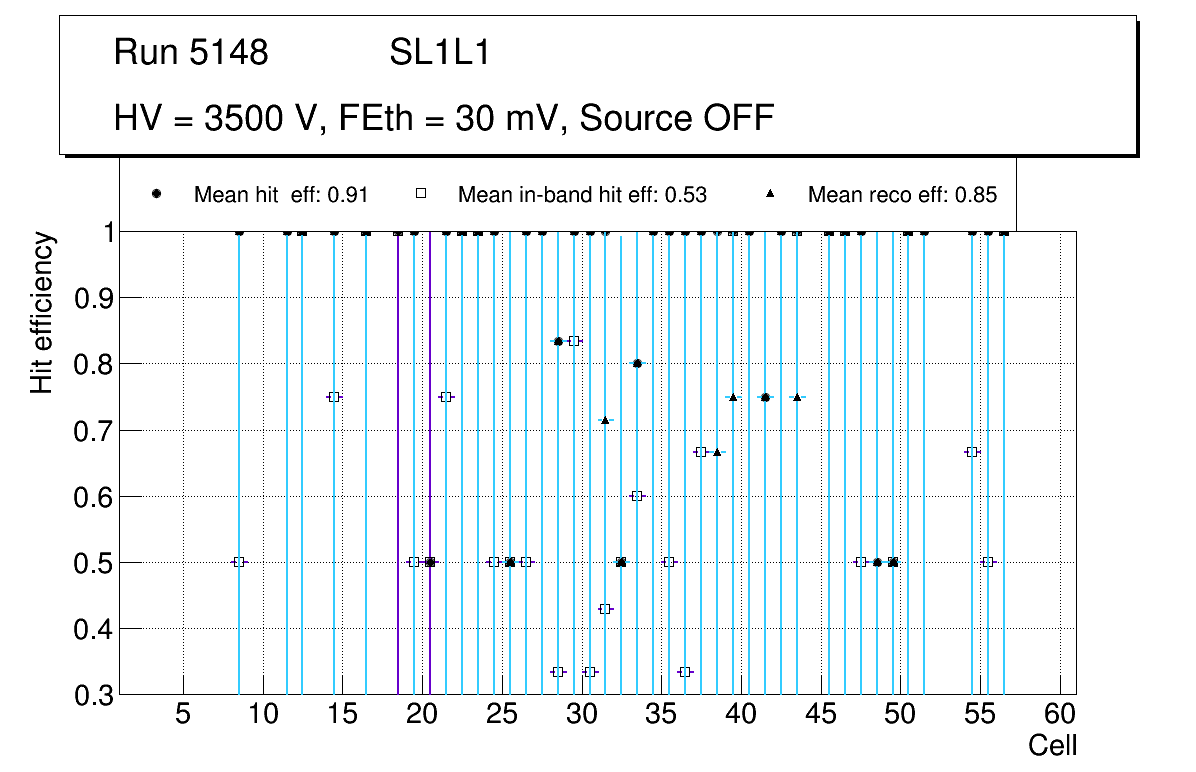Select the open square at cell 8
The height and width of the screenshot is (772, 1196).
click(x=239, y=562)
